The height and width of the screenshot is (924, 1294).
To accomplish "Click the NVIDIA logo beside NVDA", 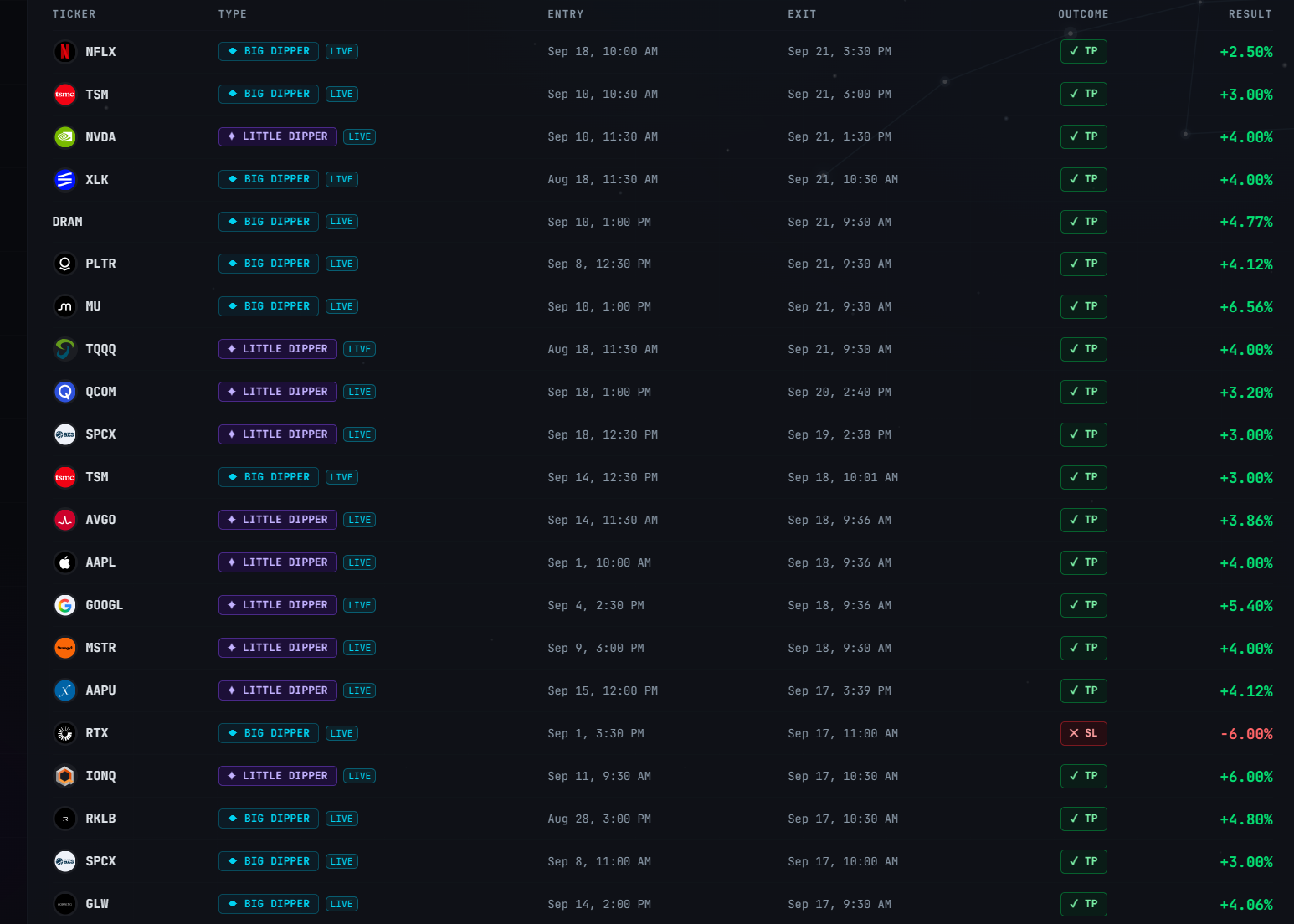I will click(x=65, y=137).
